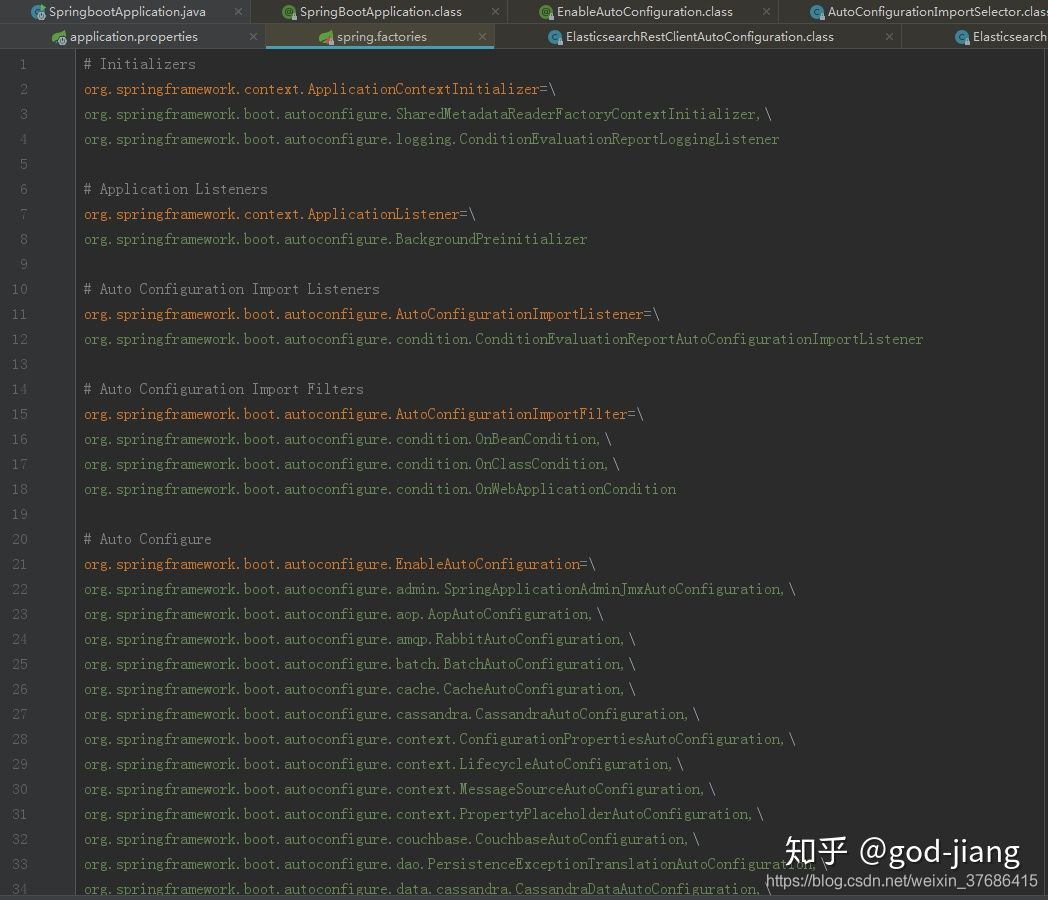Click SpringApplicationAdminJmxAutoConfiguration line
Image resolution: width=1048 pixels, height=900 pixels.
tap(440, 589)
